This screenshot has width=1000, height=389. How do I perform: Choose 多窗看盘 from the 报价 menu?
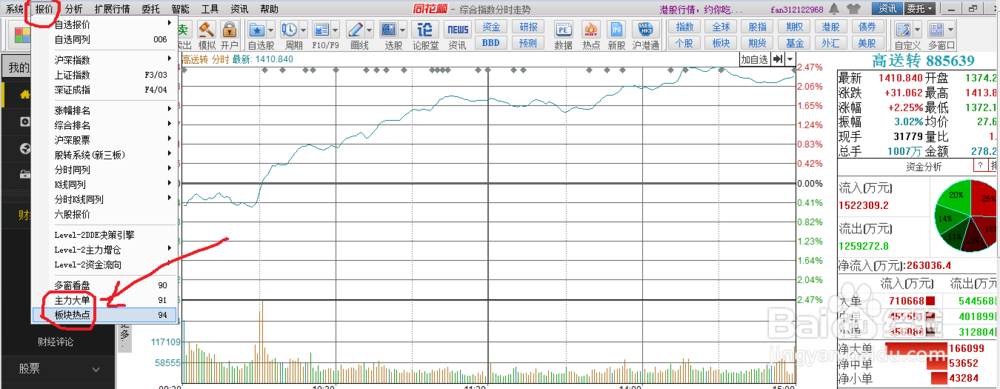pyautogui.click(x=105, y=285)
